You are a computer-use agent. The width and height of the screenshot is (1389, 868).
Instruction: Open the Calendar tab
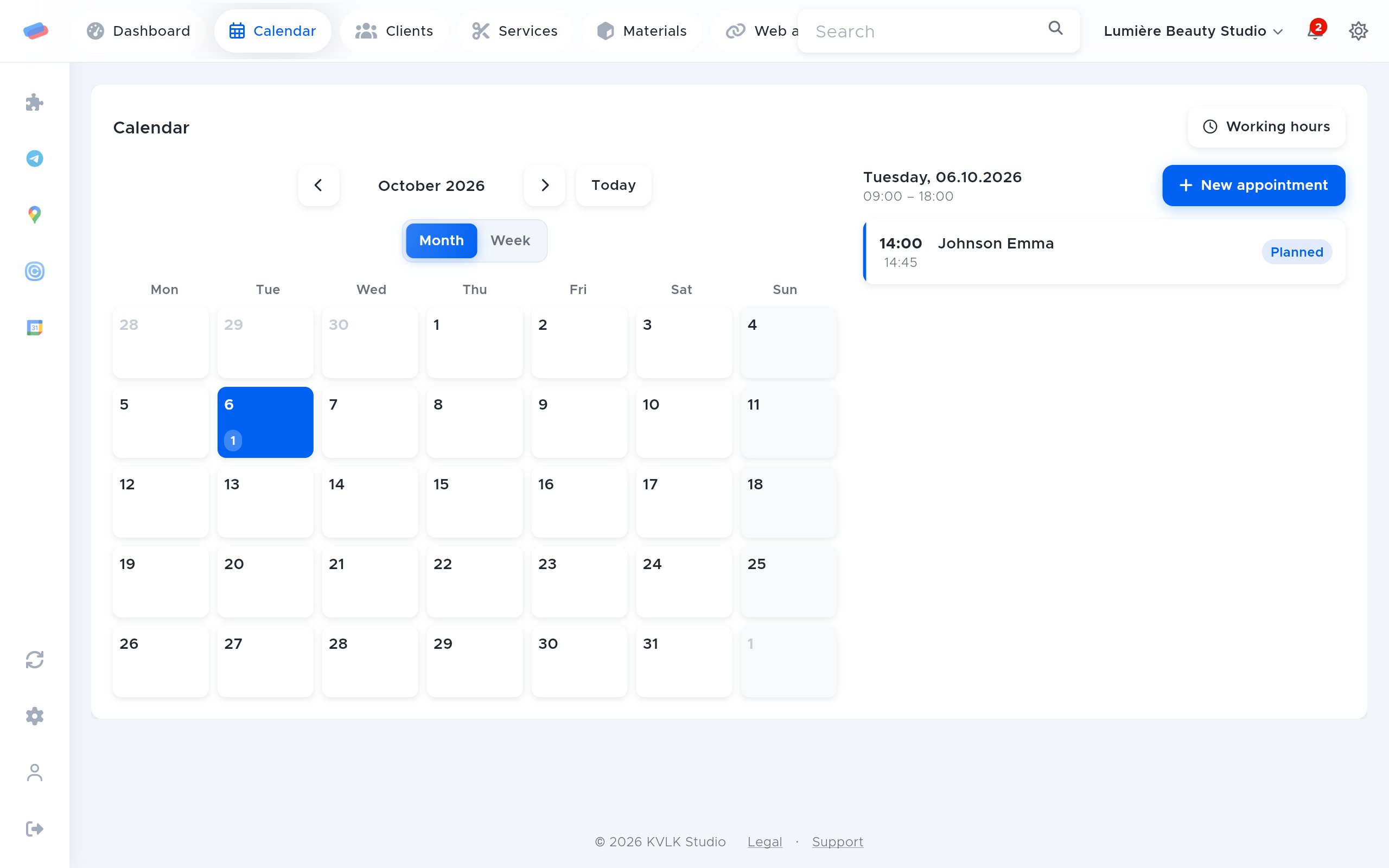point(272,31)
